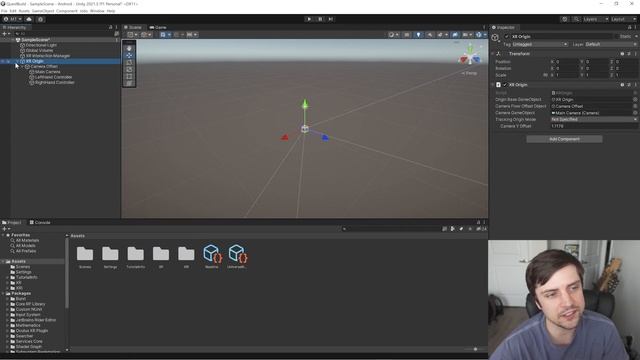Open the Window menu

click(x=97, y=11)
